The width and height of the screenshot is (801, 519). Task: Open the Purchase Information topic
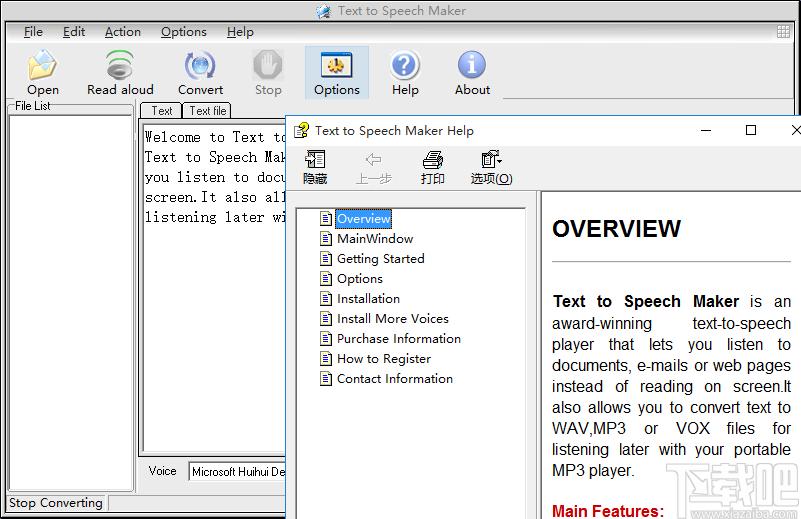pos(399,339)
